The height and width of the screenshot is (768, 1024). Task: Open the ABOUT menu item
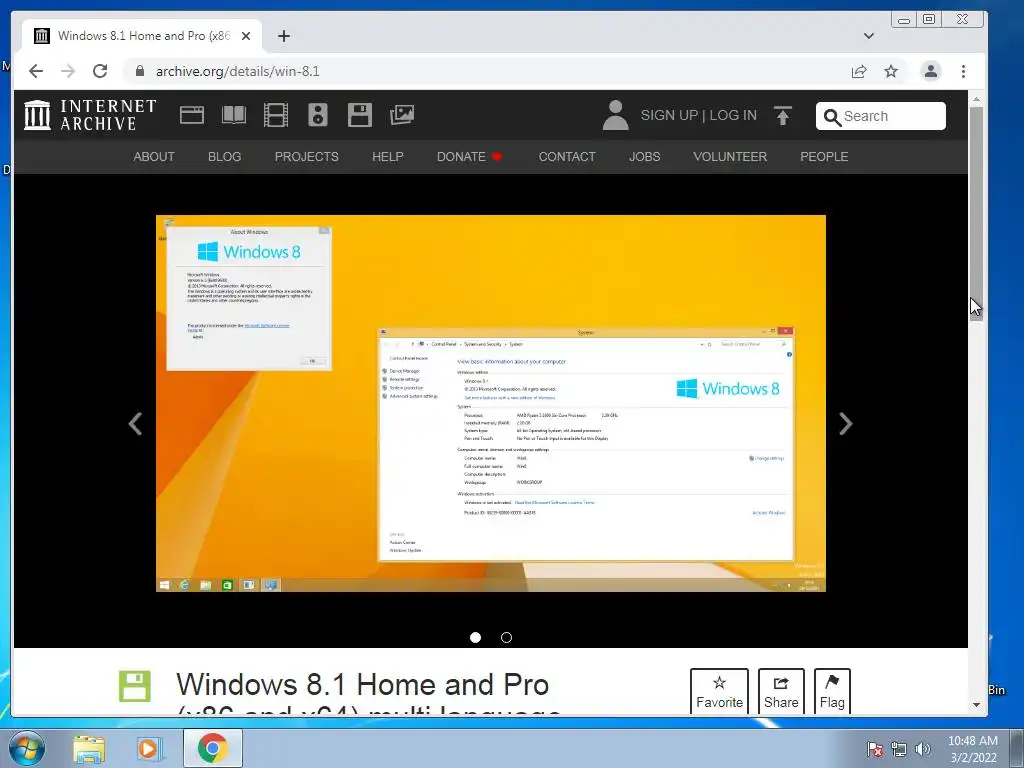(x=154, y=157)
